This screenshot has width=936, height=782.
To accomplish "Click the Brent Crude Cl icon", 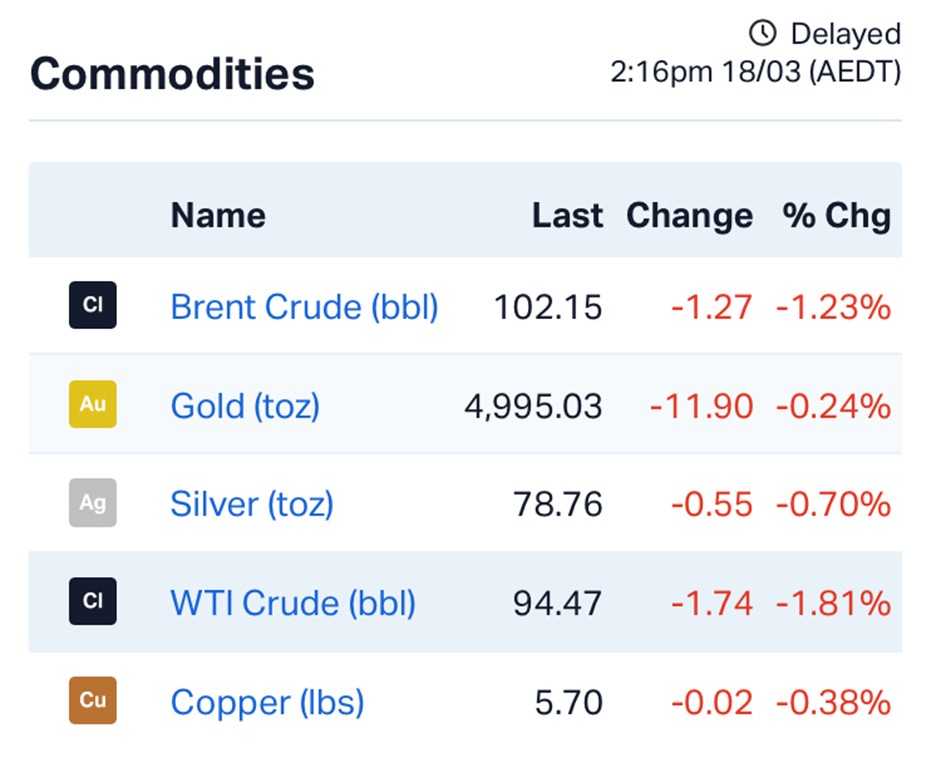I will tap(92, 306).
